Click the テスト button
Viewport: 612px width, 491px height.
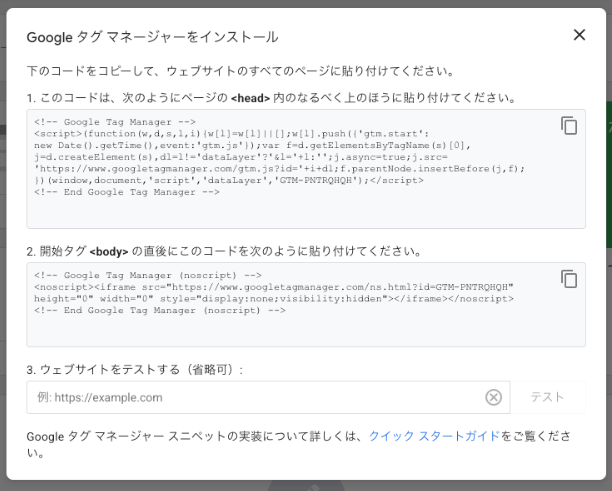548,397
